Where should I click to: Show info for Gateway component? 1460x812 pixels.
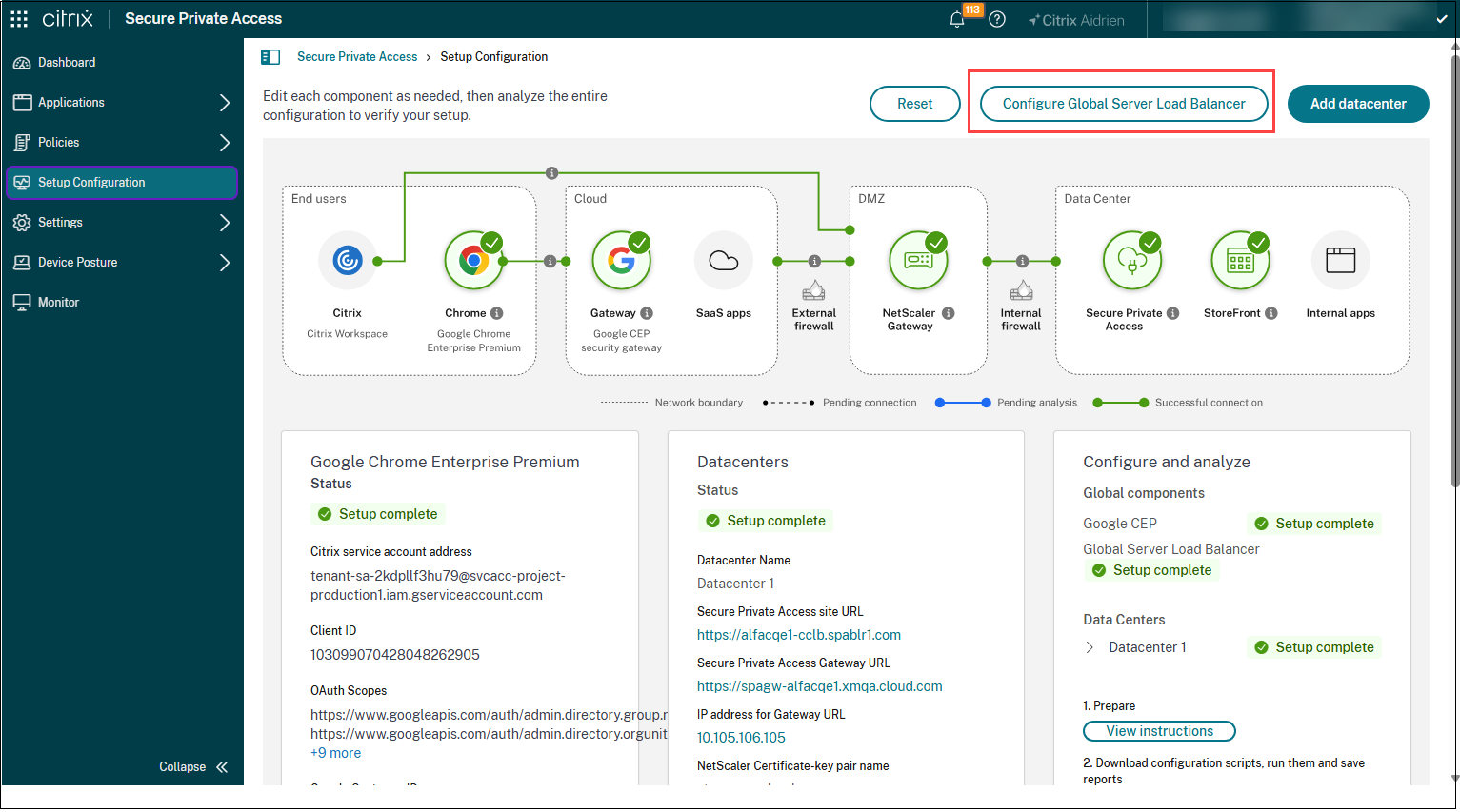point(647,313)
